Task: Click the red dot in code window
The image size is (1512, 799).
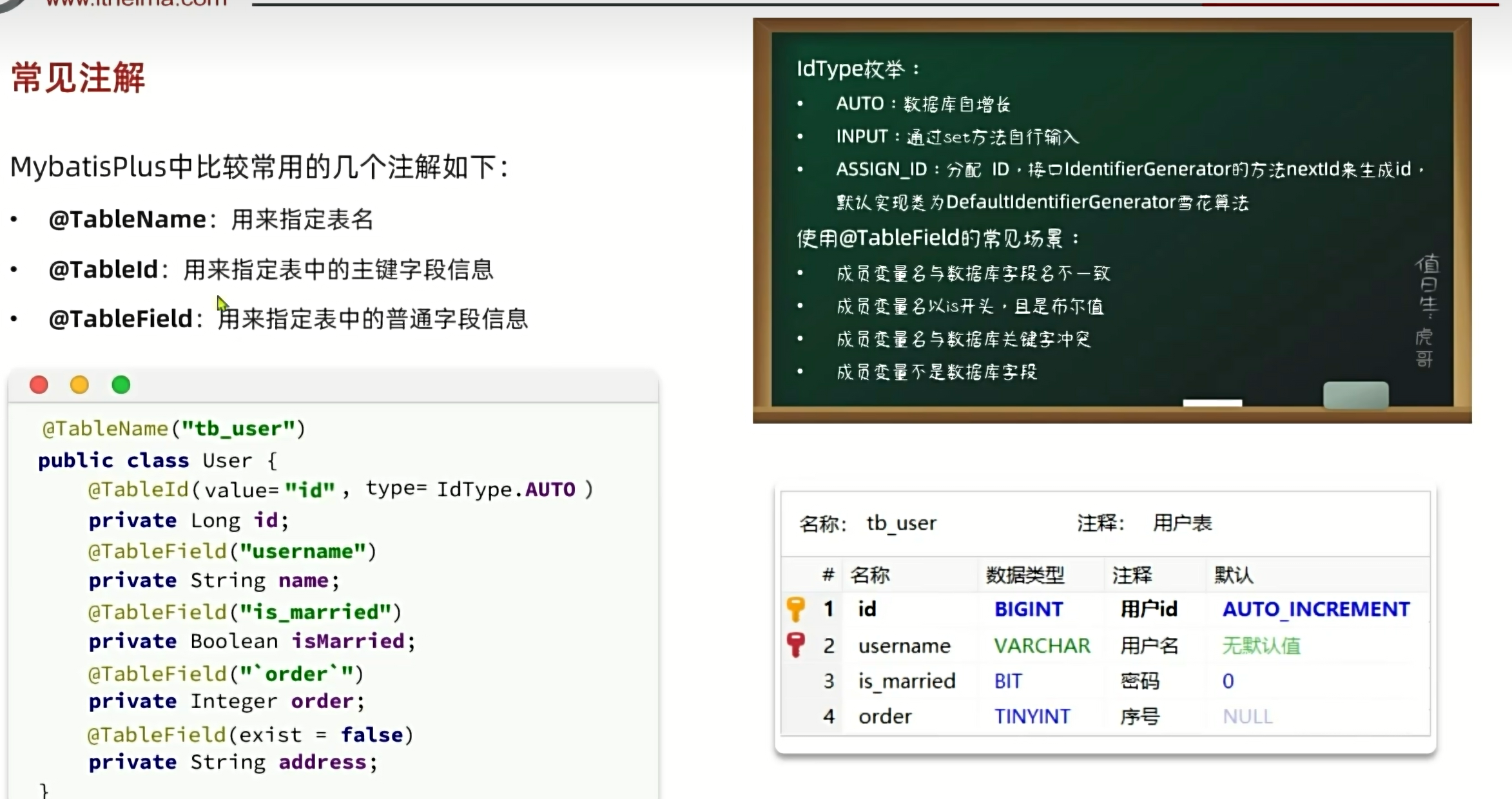Action: [x=39, y=385]
